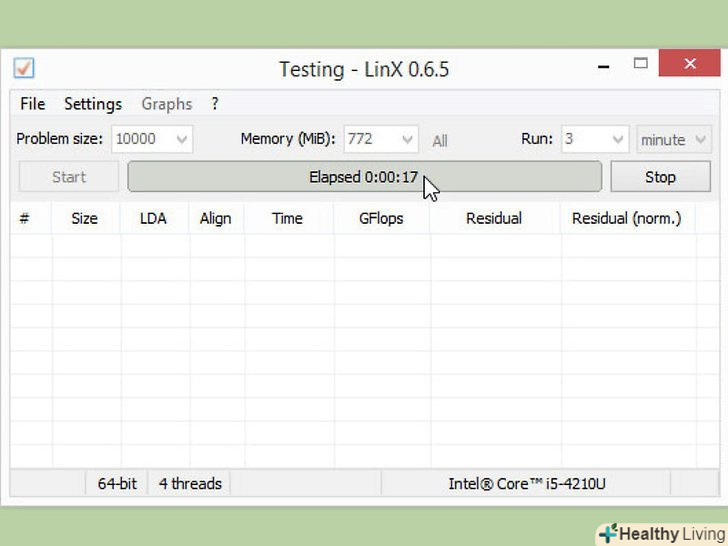Expand the Run count dropdown

(x=618, y=139)
